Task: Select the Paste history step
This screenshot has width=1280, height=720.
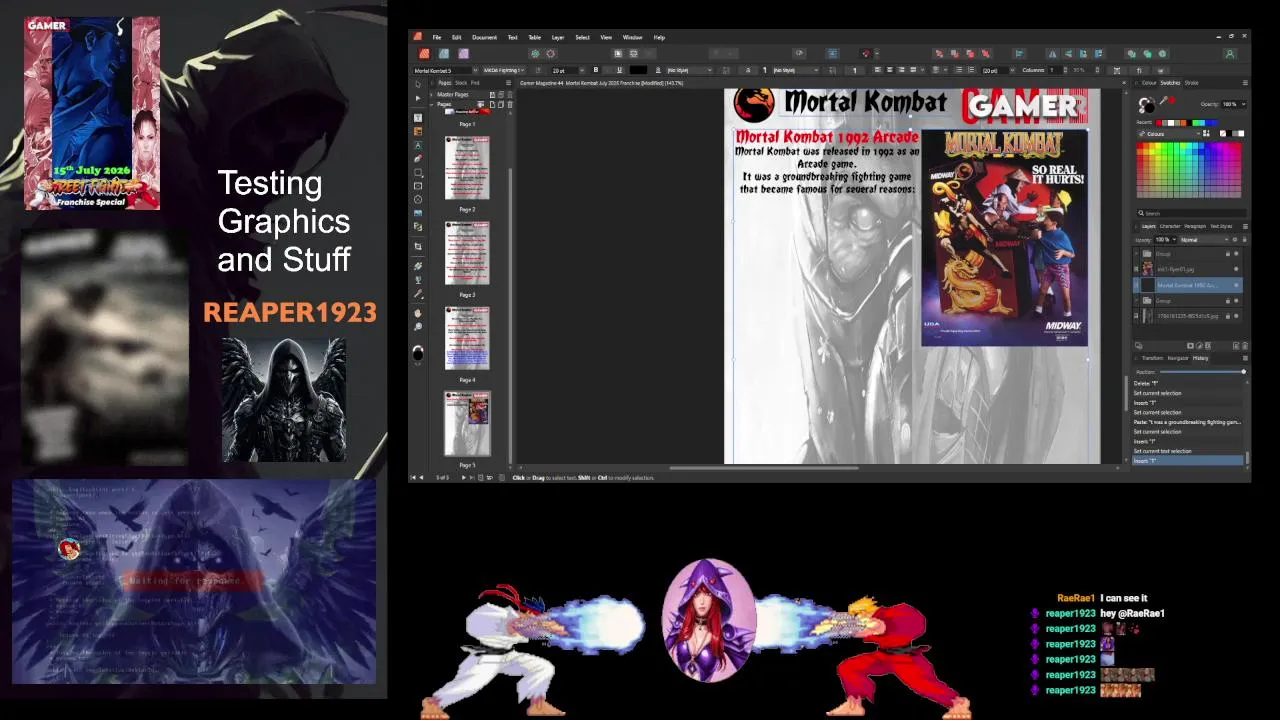Action: 1187,422
